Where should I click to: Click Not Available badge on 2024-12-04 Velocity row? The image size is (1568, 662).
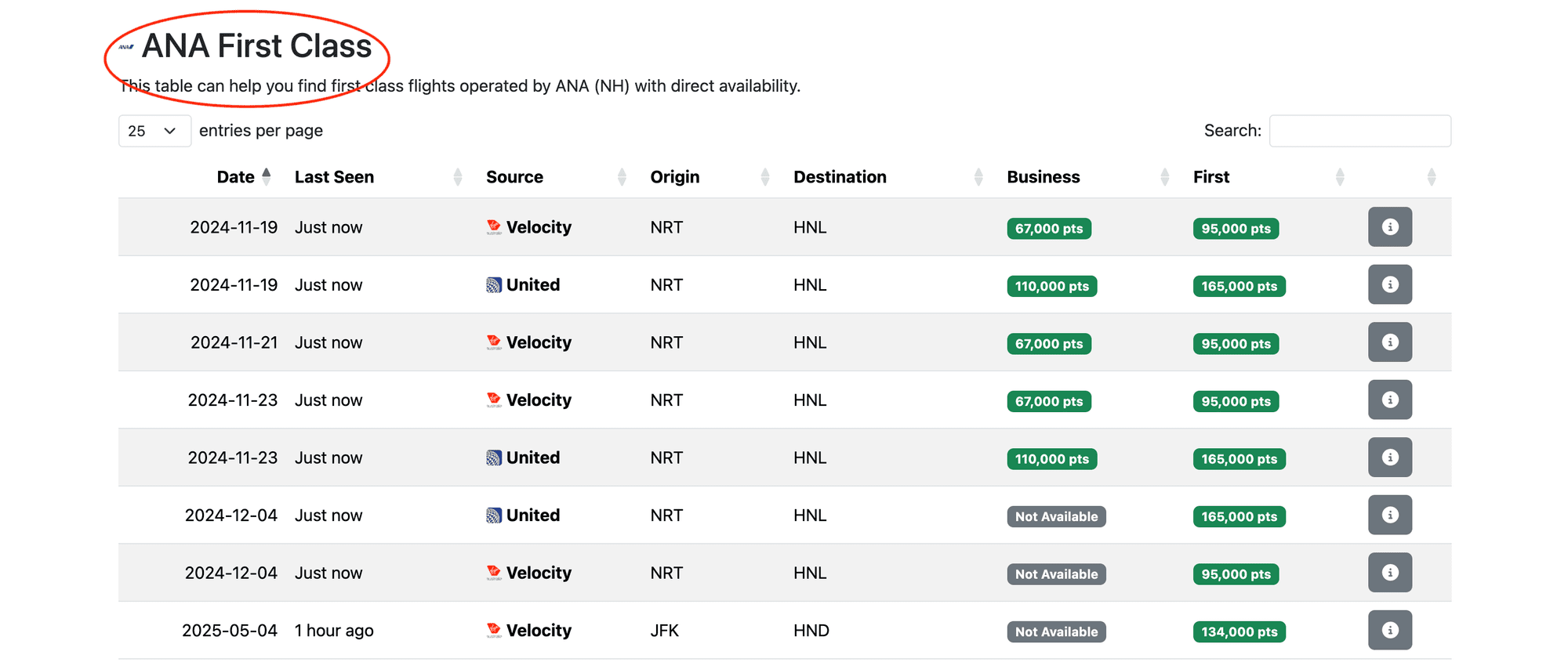tap(1056, 574)
